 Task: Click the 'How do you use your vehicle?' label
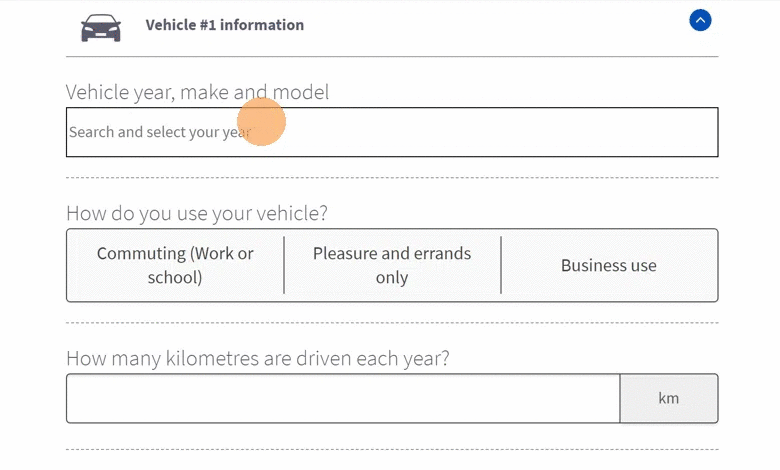click(x=196, y=213)
